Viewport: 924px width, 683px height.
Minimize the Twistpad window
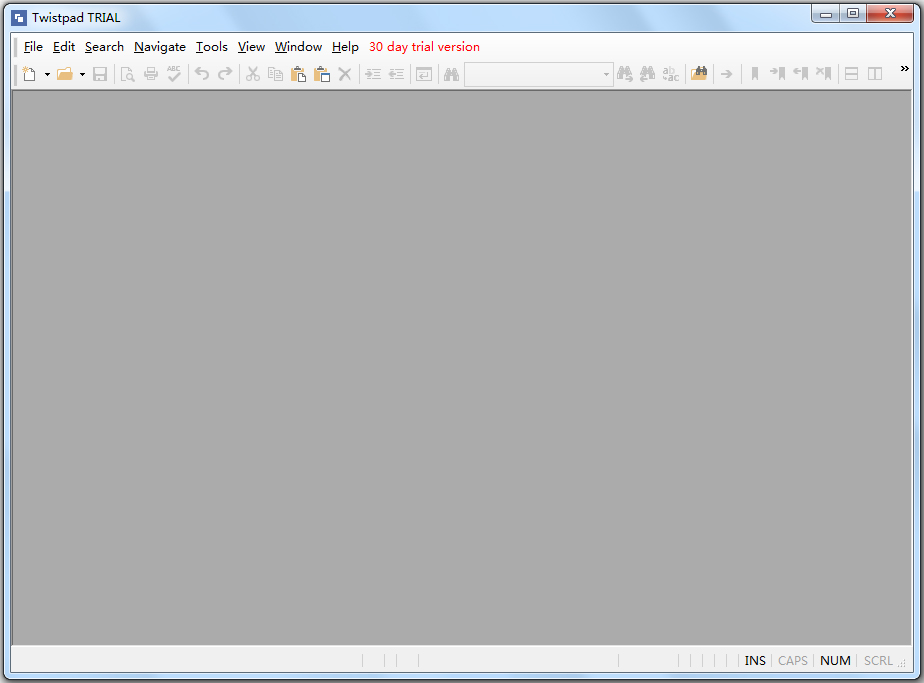826,14
